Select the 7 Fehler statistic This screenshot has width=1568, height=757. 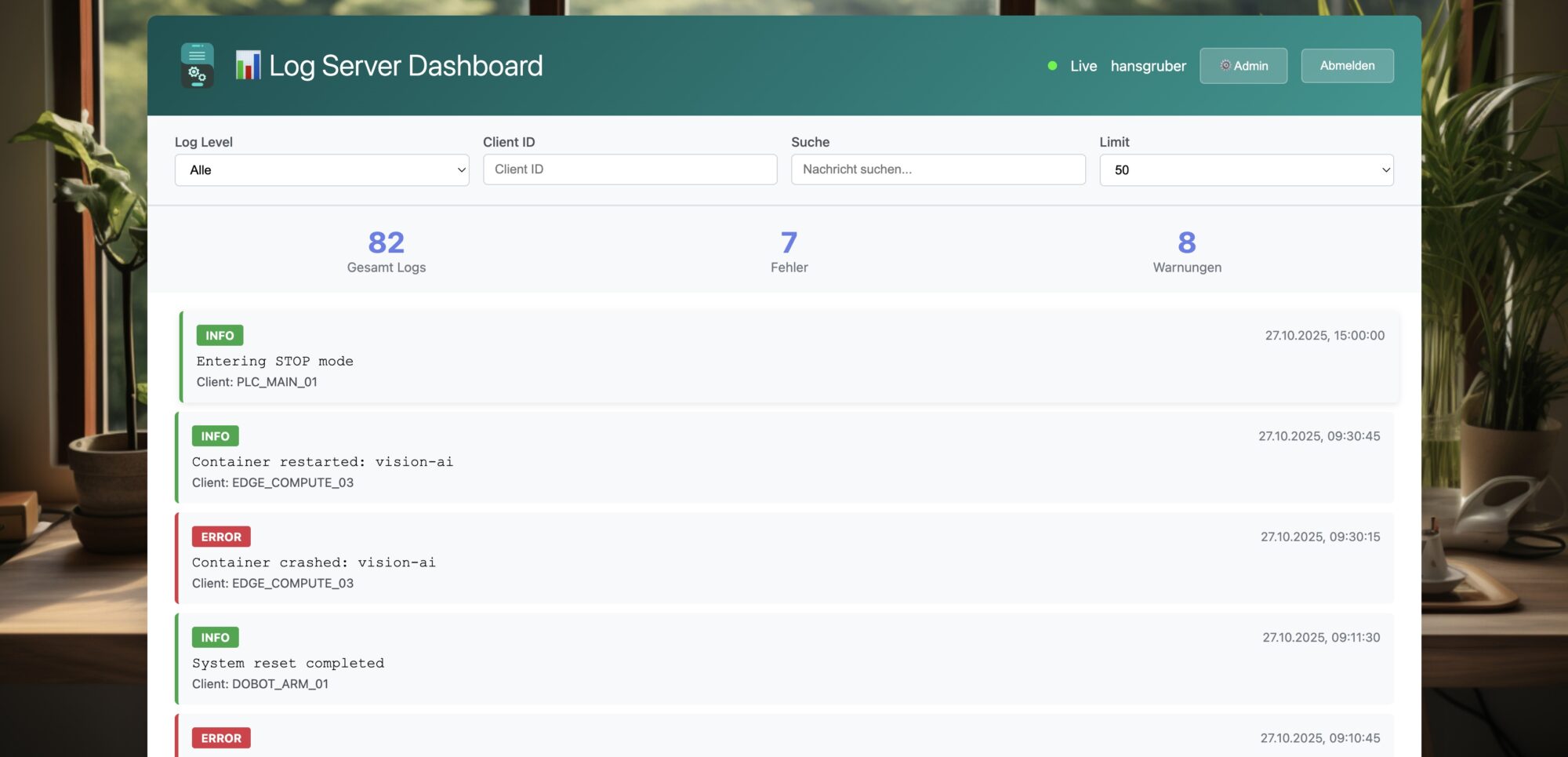(x=789, y=249)
